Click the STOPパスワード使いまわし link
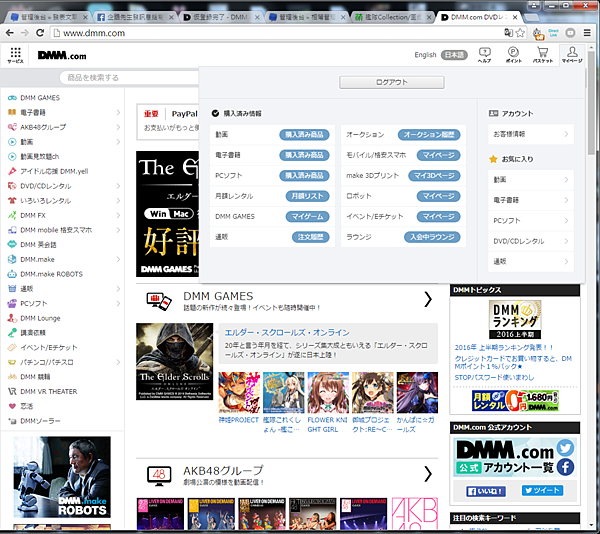The height and width of the screenshot is (534, 600). point(494,378)
